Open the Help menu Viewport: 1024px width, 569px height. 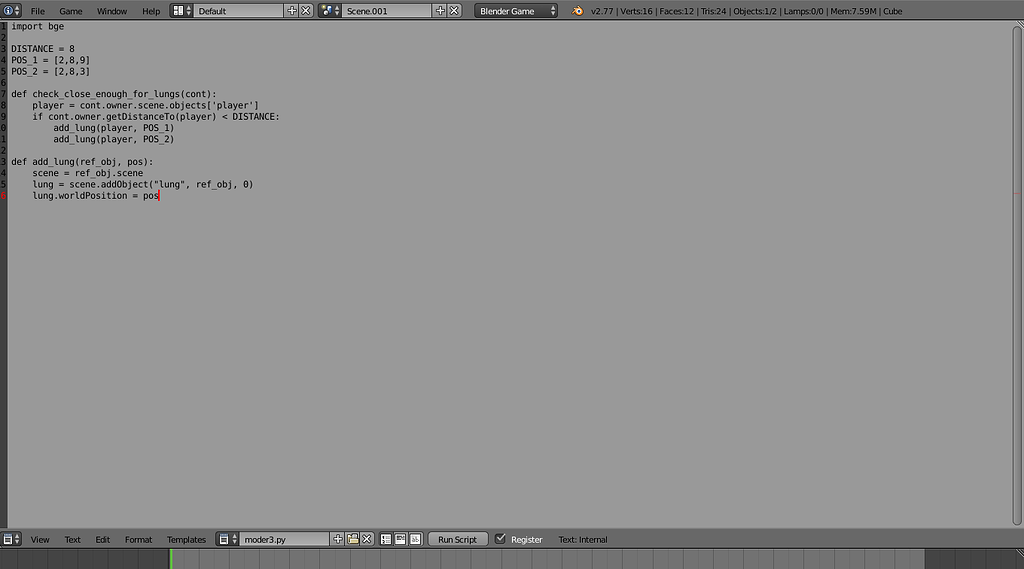151,11
